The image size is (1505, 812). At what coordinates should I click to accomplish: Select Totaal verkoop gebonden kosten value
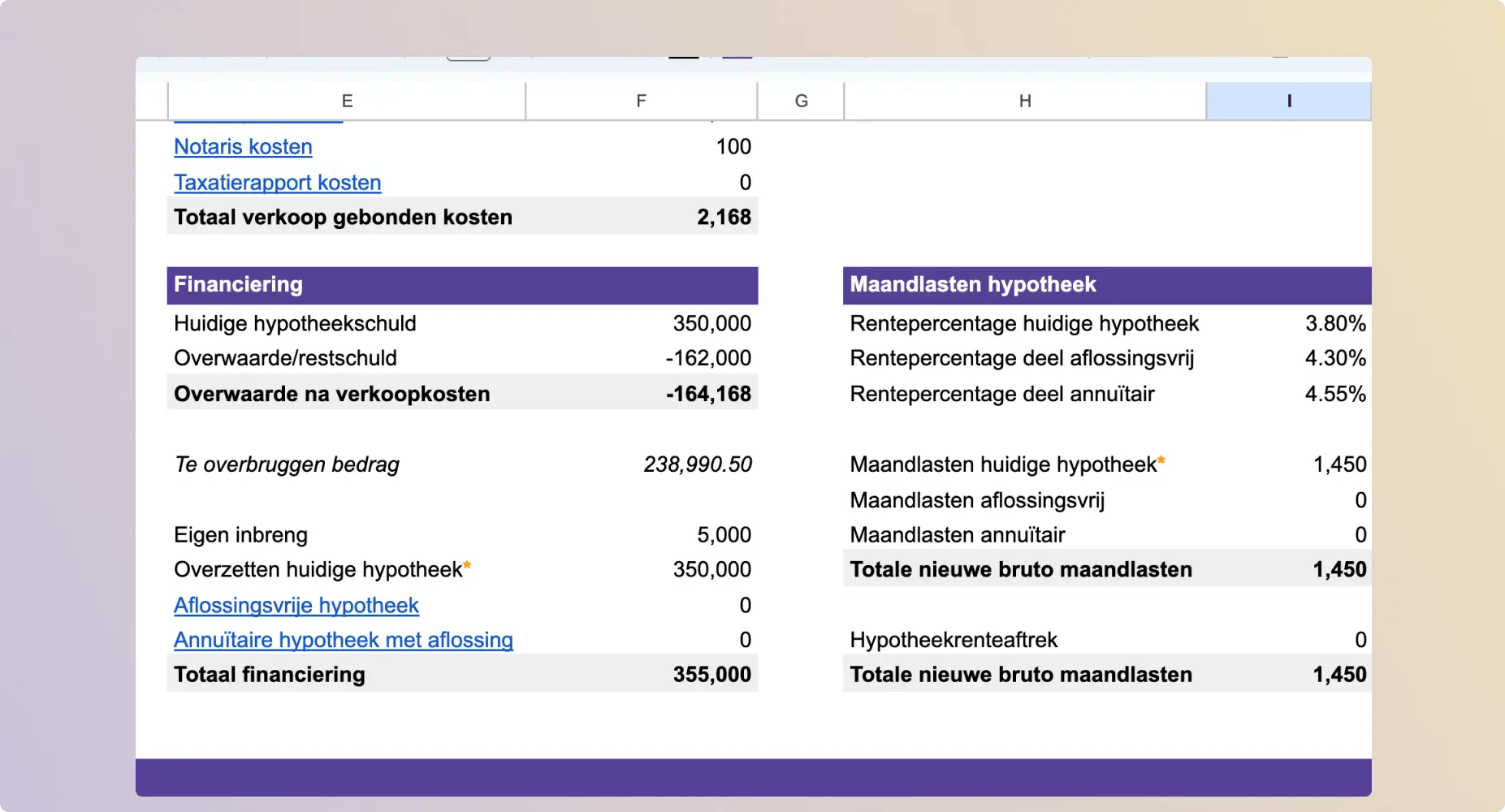(724, 218)
